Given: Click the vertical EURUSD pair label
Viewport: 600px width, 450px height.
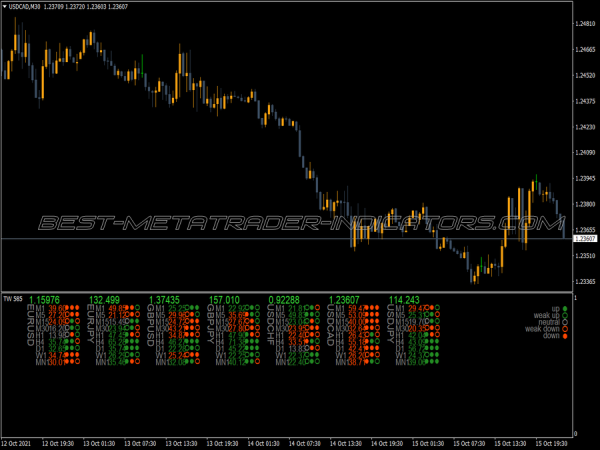Looking at the screenshot, I should [x=31, y=325].
